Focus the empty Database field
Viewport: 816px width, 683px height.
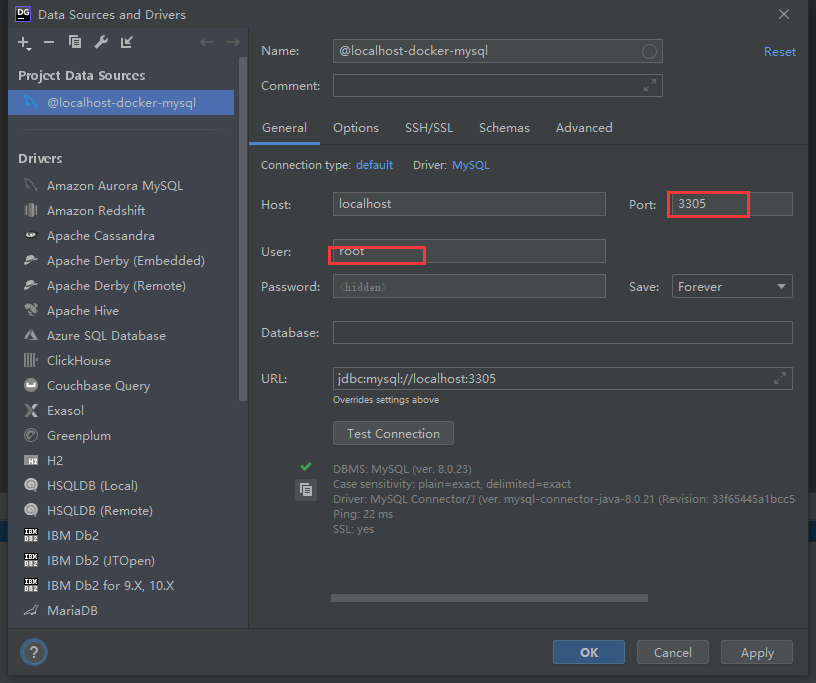[x=563, y=332]
